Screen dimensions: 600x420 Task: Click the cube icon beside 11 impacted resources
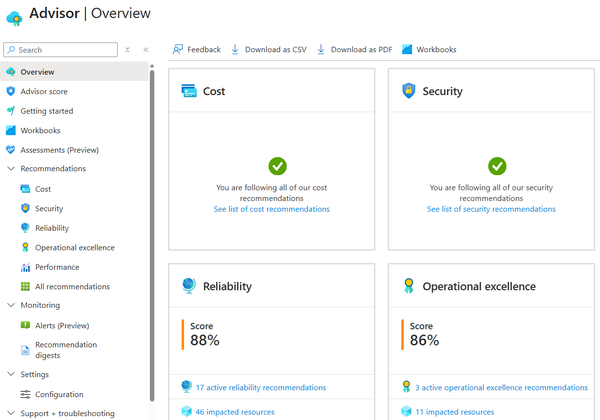[406, 411]
